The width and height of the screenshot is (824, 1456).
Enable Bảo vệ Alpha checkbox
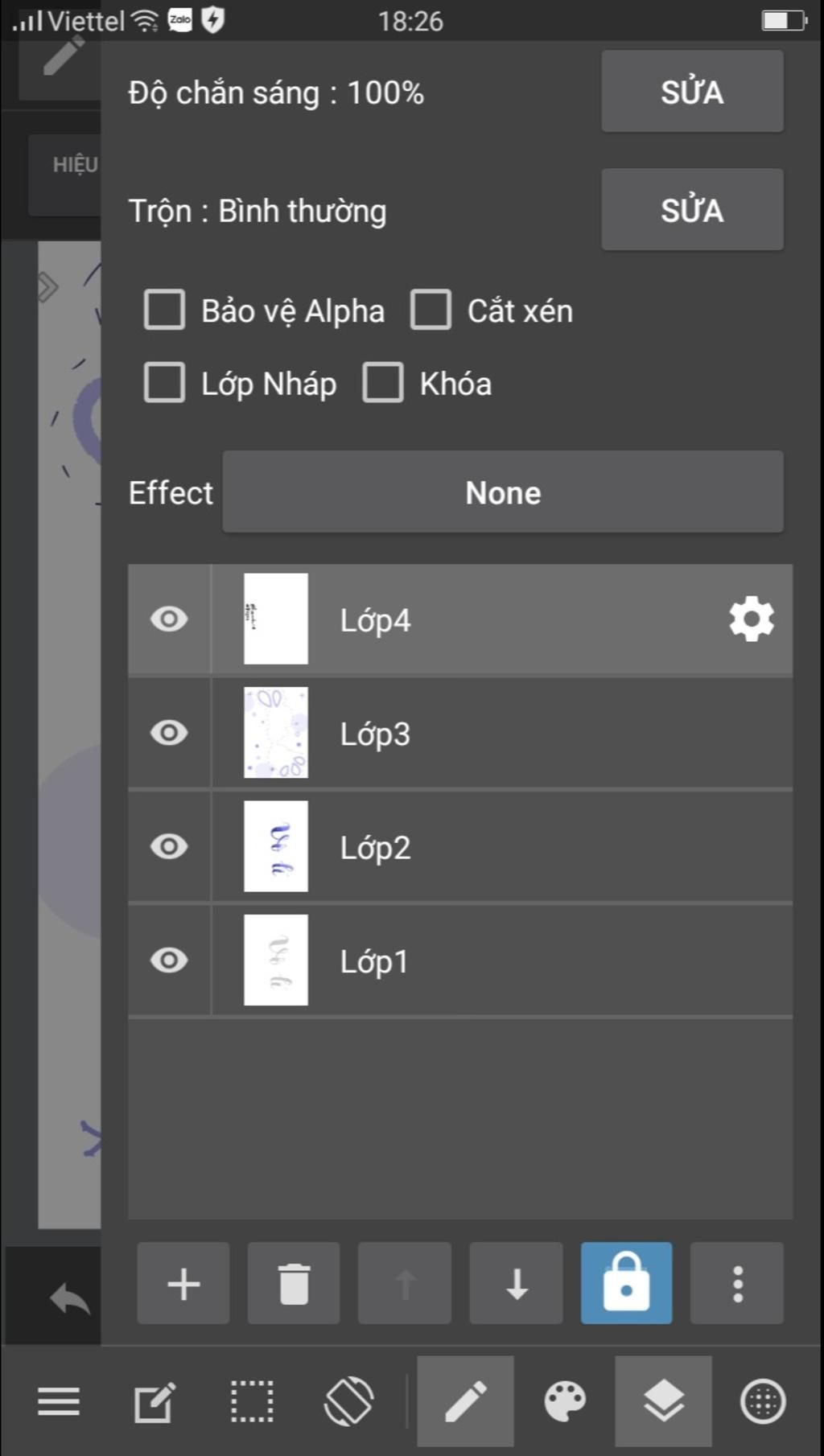click(164, 310)
